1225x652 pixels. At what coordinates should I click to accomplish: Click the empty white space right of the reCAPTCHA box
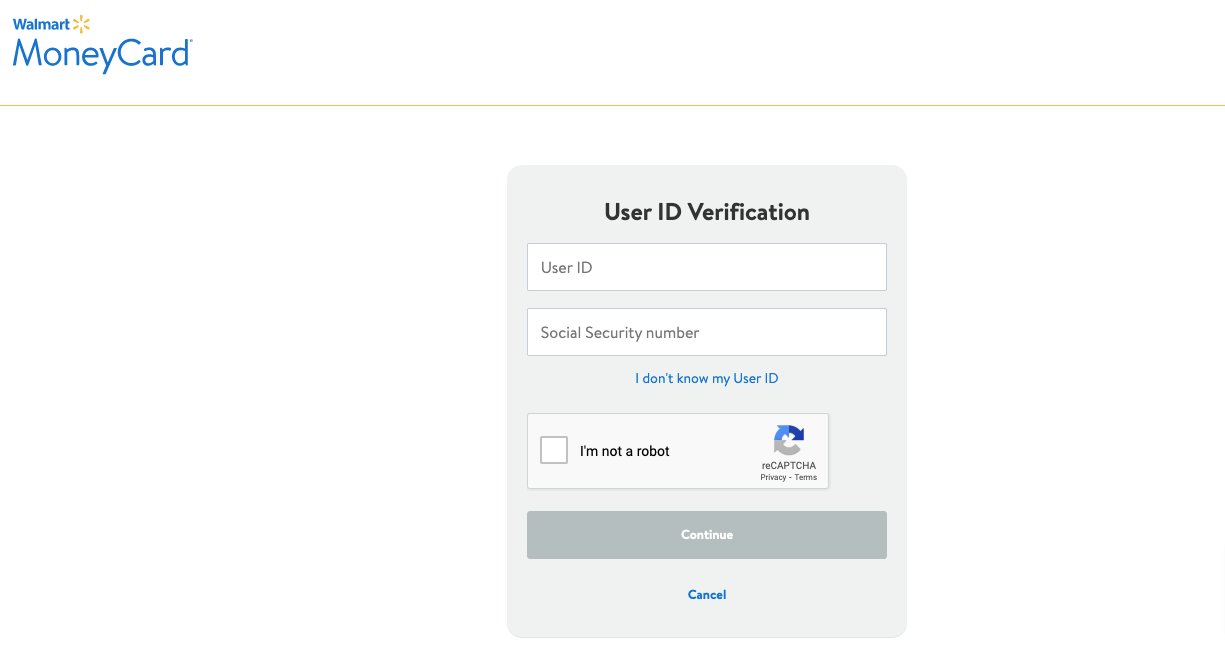pyautogui.click(x=858, y=451)
